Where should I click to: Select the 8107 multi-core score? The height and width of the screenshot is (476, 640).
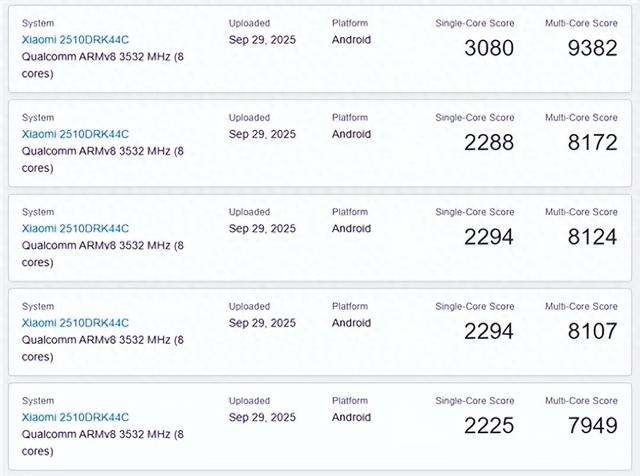tap(592, 331)
